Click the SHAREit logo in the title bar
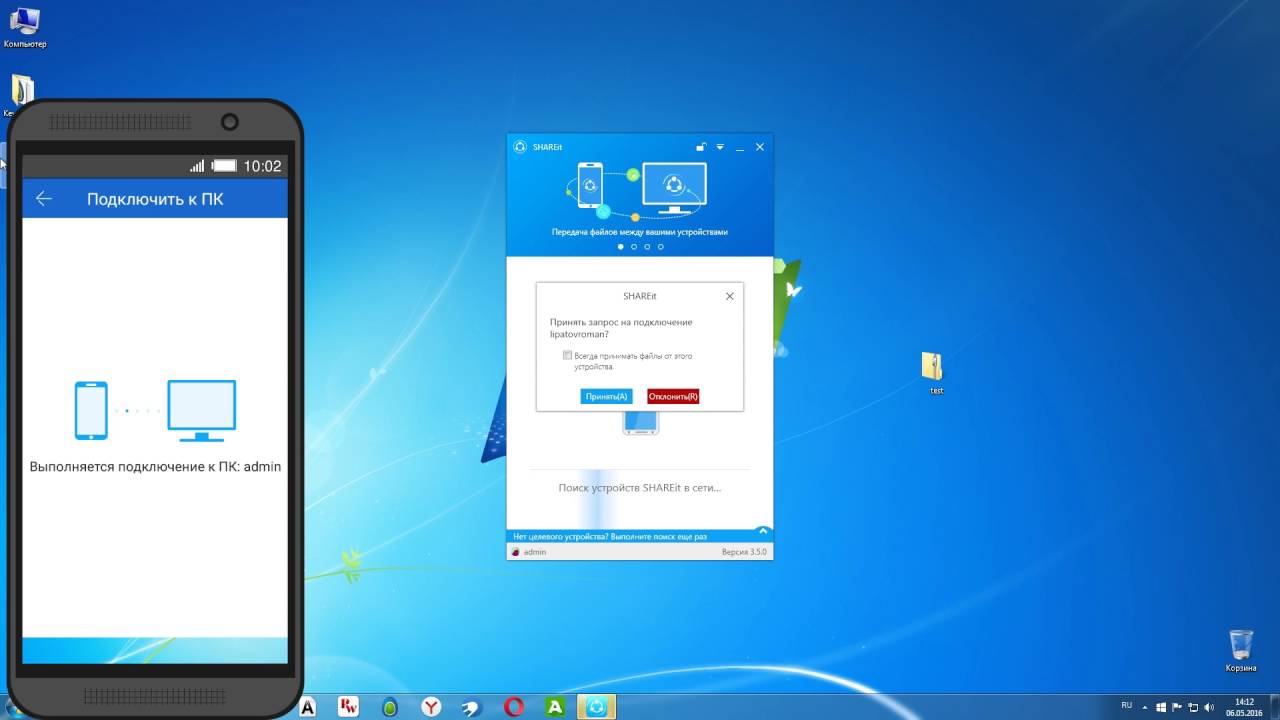The height and width of the screenshot is (720, 1280). [x=520, y=147]
